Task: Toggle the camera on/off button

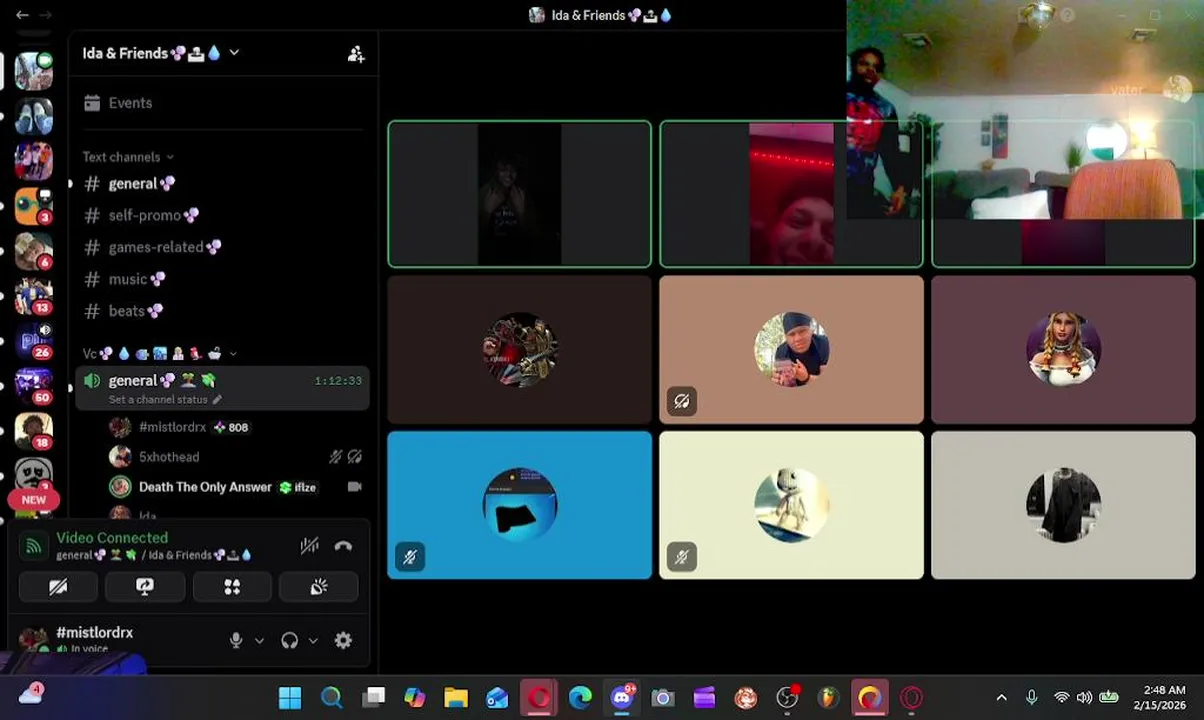Action: (x=58, y=587)
